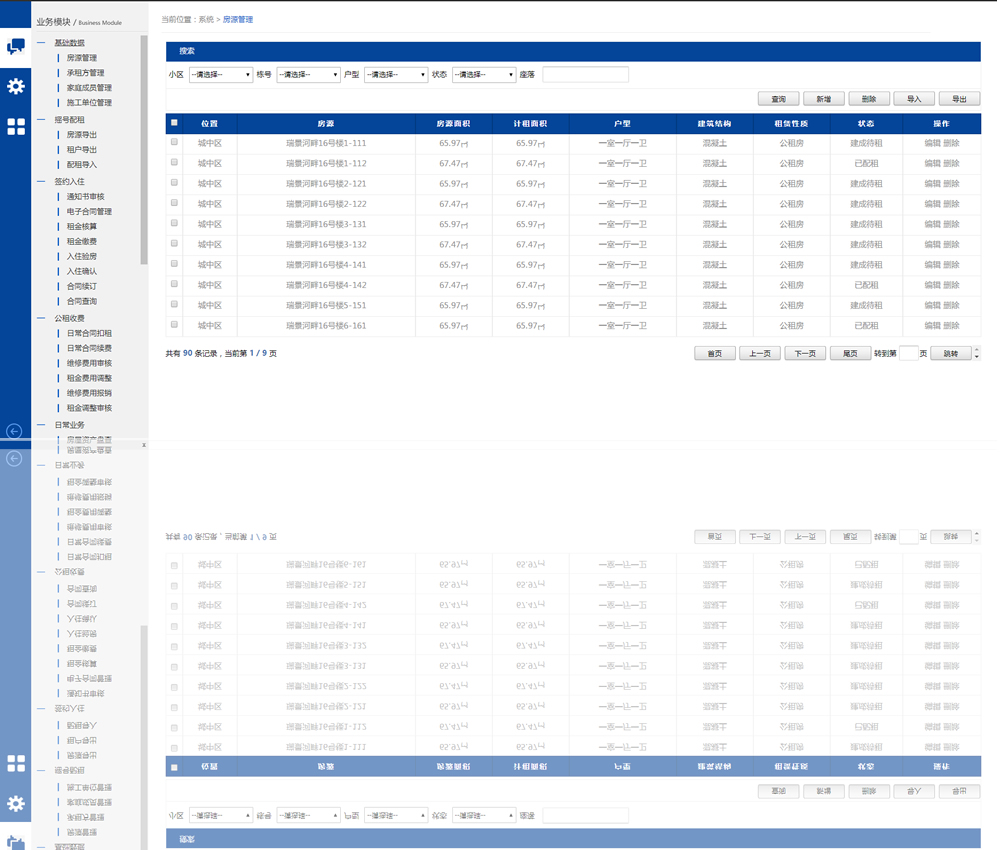Click 编辑 link for 瑞景河畔16号楼1-112 row
This screenshot has height=850, width=1000.
click(932, 163)
